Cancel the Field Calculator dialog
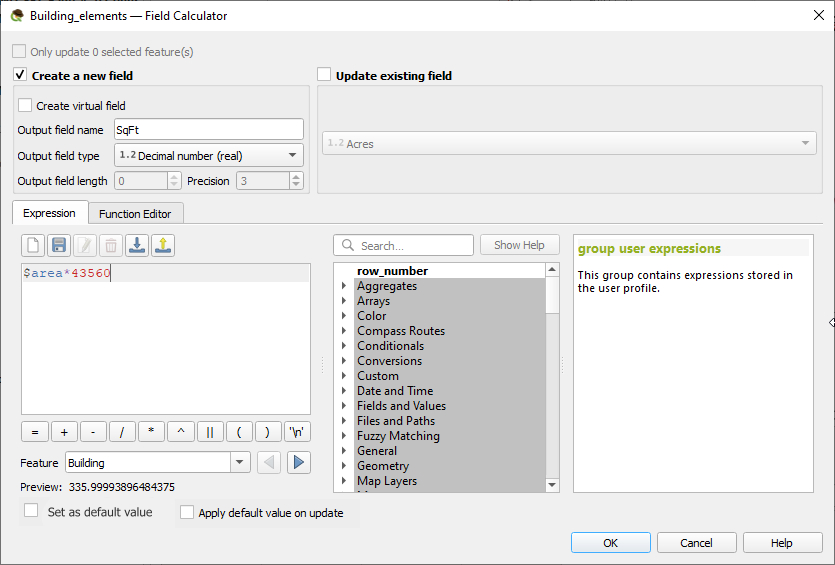 696,543
